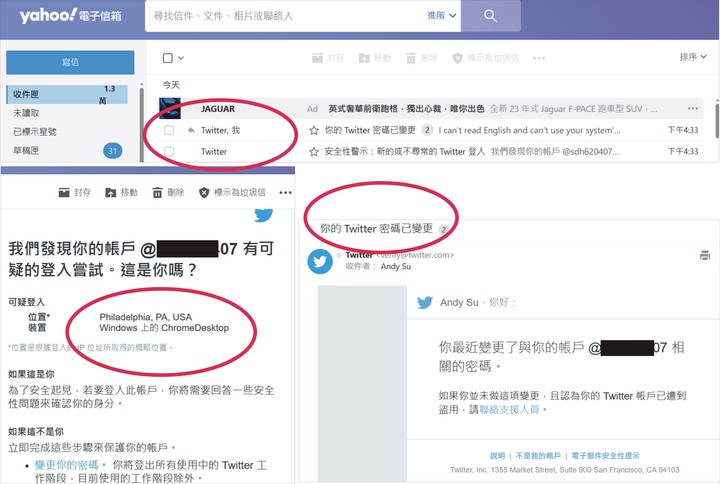
Task: Open the 電子郵件安全性提示 footer link
Action: pyautogui.click(x=605, y=456)
